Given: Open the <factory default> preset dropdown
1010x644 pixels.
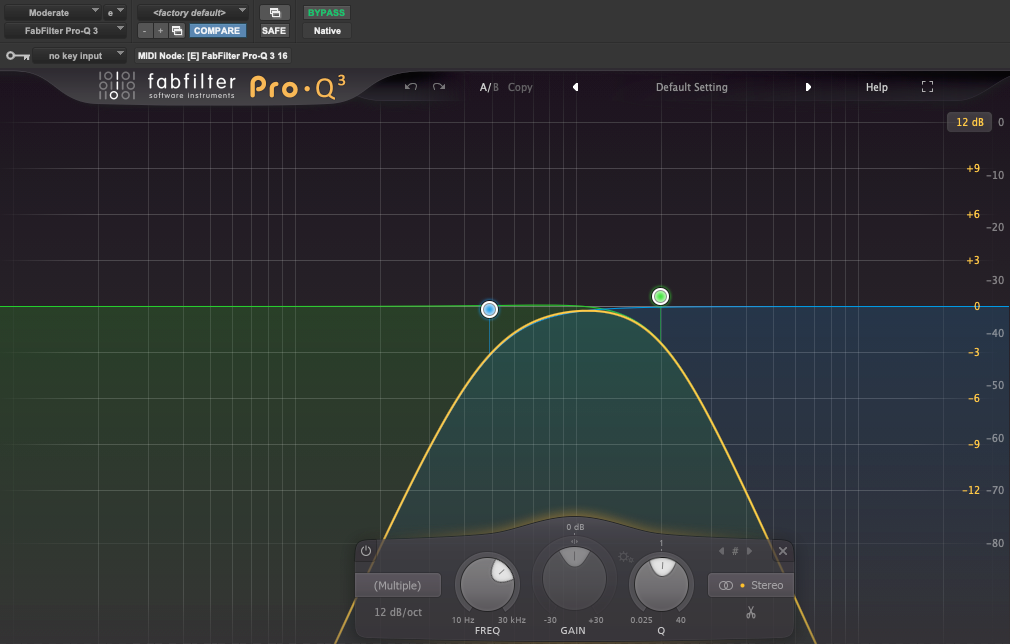Looking at the screenshot, I should (193, 13).
